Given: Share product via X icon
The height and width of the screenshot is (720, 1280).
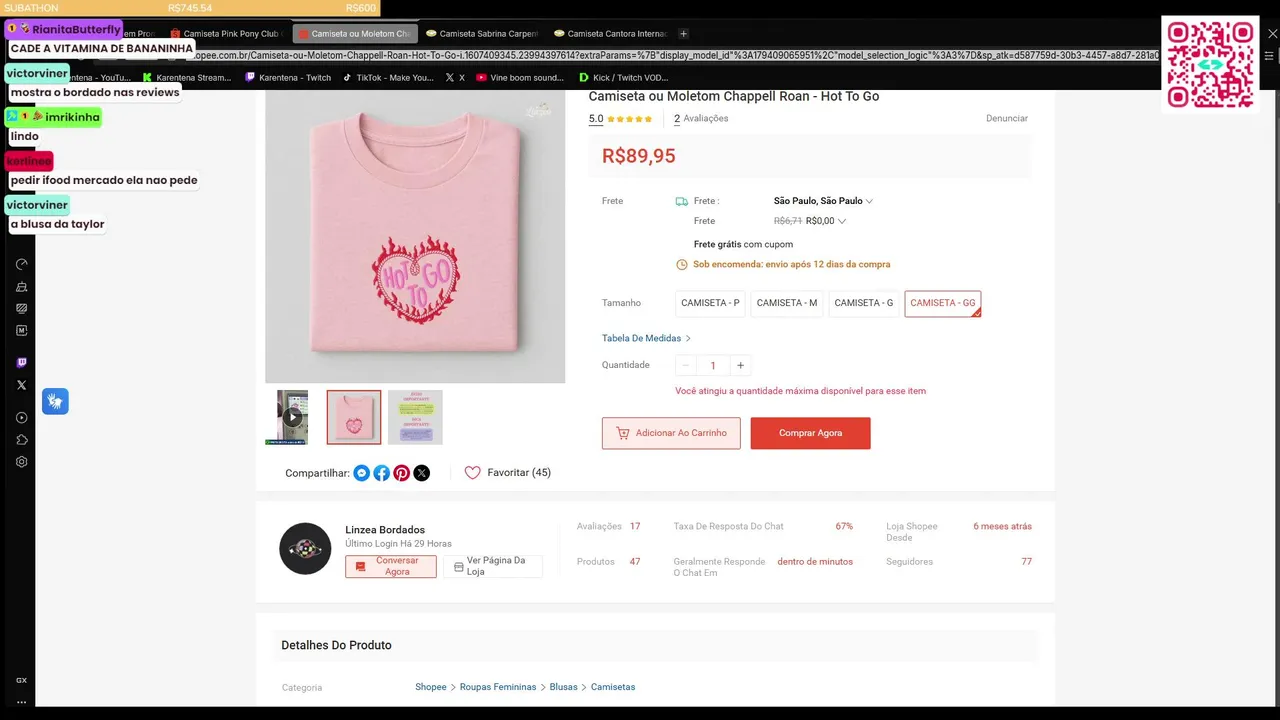Looking at the screenshot, I should (422, 473).
